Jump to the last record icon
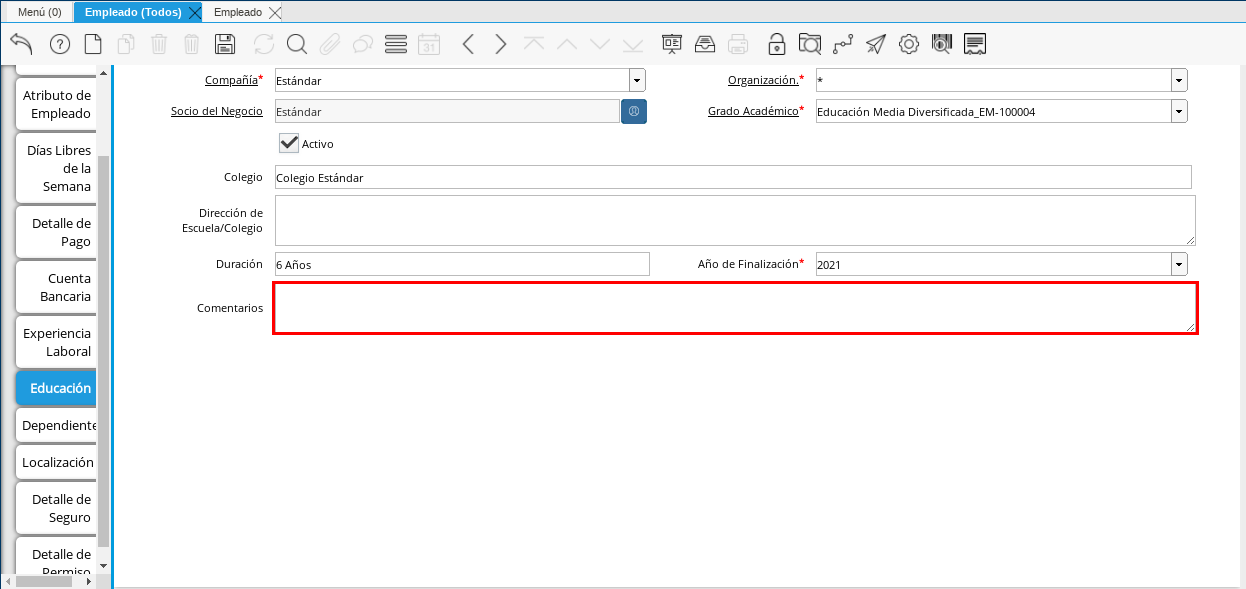 coord(633,44)
